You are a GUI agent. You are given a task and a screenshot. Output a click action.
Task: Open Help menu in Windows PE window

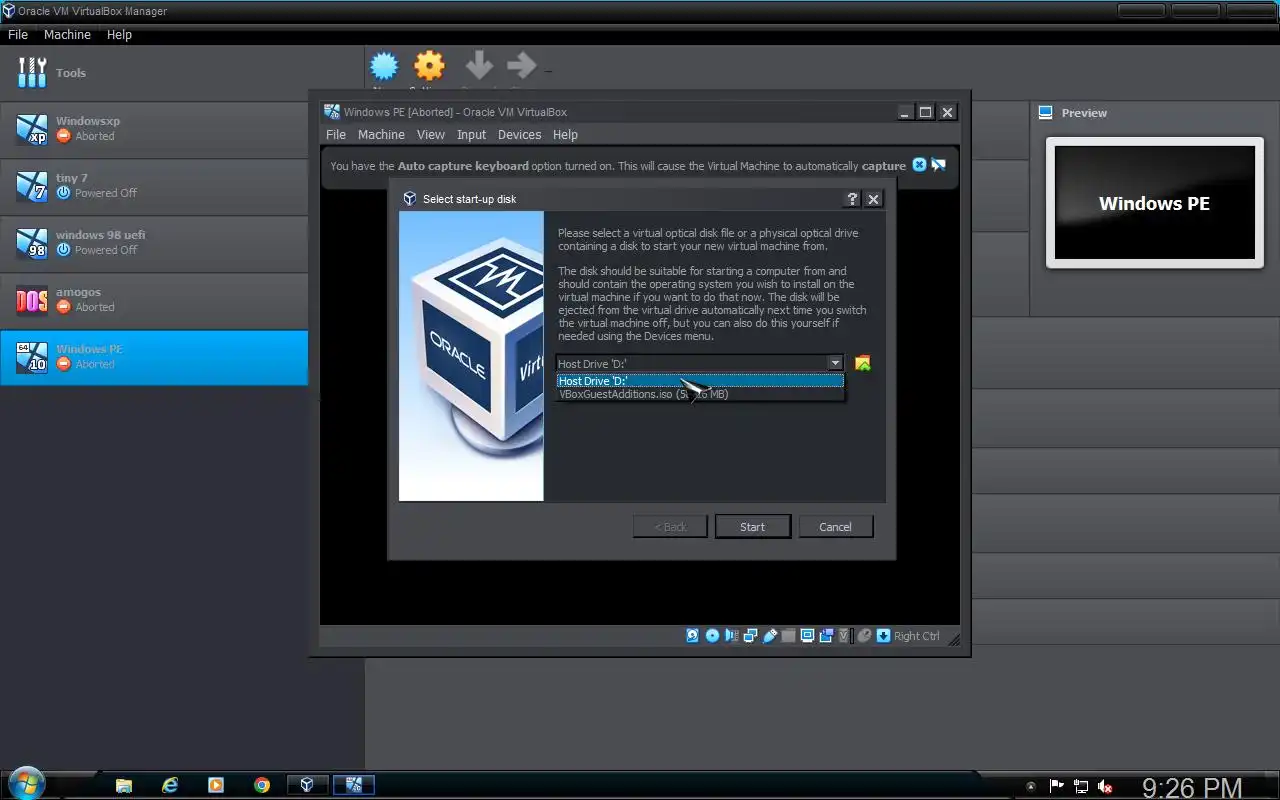[x=565, y=134]
